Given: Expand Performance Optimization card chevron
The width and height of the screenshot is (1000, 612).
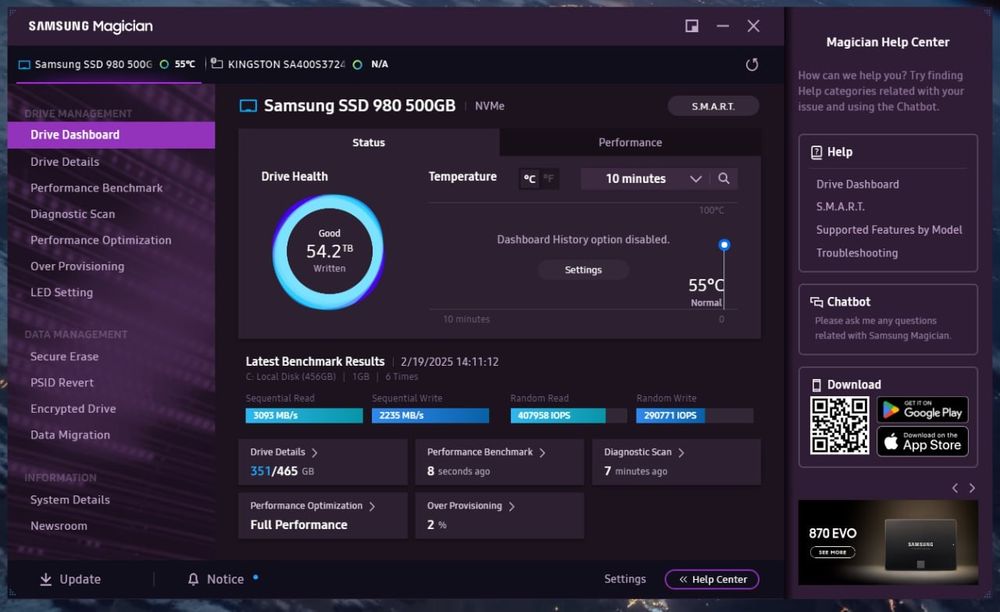Looking at the screenshot, I should pyautogui.click(x=372, y=506).
